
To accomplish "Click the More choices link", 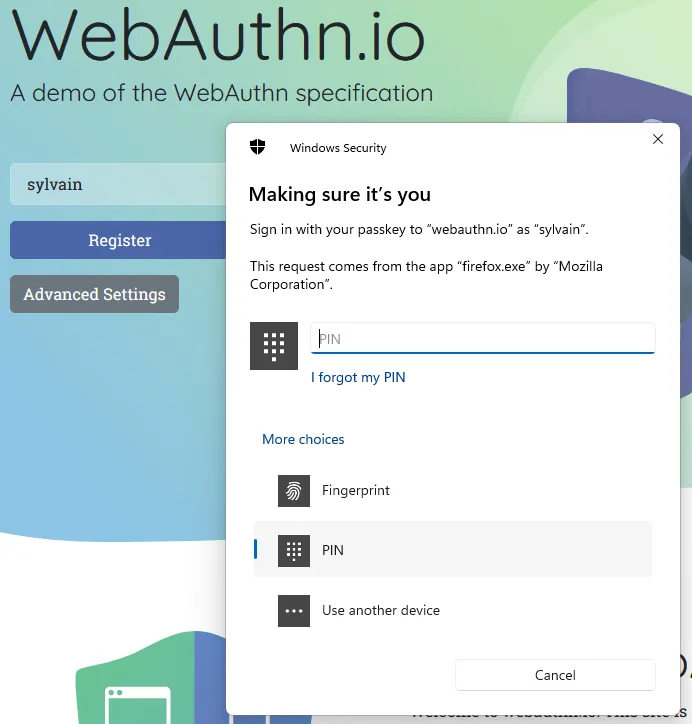I will tap(303, 439).
